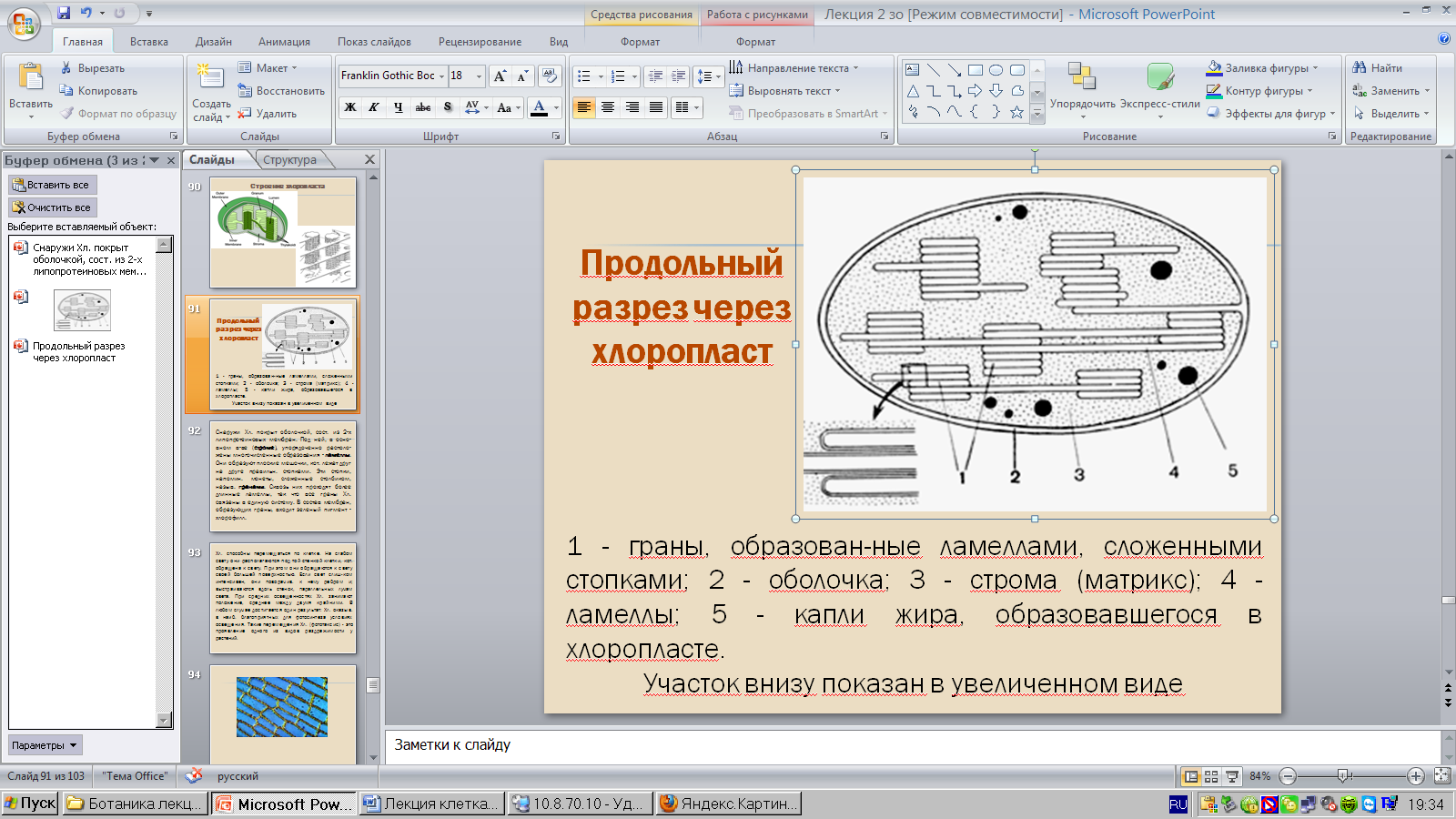
Task: Click Восстановить slide reset
Action: (x=281, y=91)
